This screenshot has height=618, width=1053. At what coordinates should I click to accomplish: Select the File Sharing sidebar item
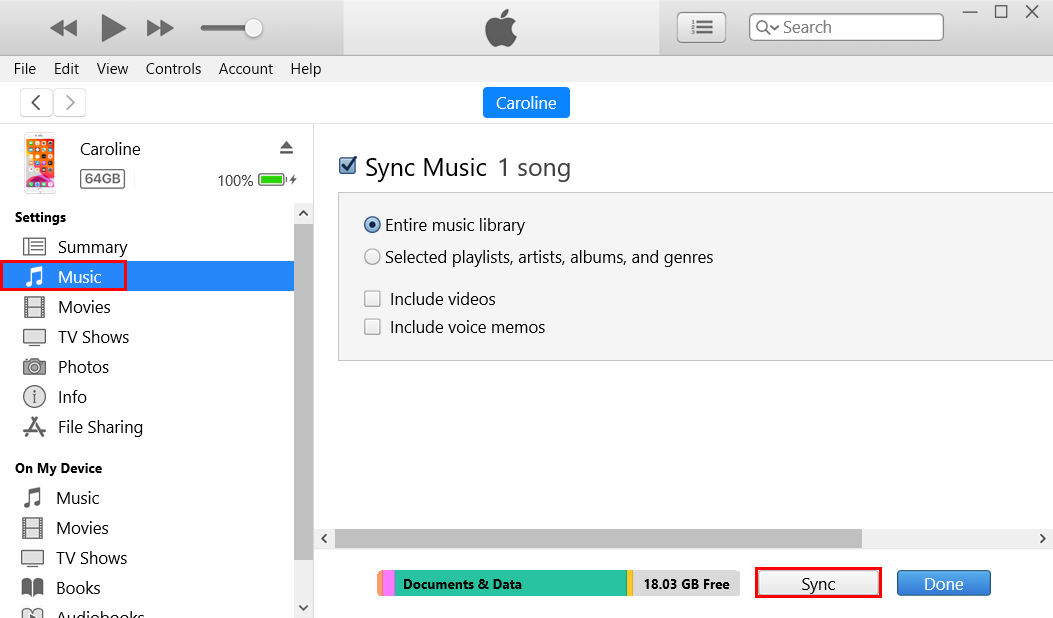(33, 427)
